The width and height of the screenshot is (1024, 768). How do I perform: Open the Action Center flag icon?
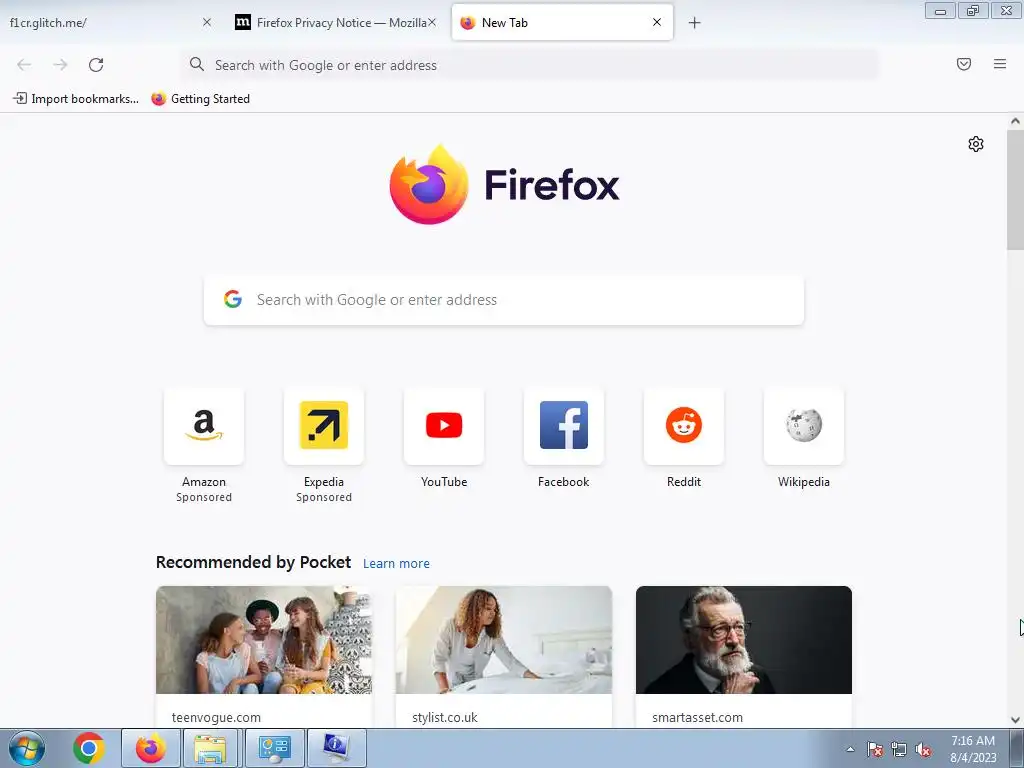[x=875, y=749]
